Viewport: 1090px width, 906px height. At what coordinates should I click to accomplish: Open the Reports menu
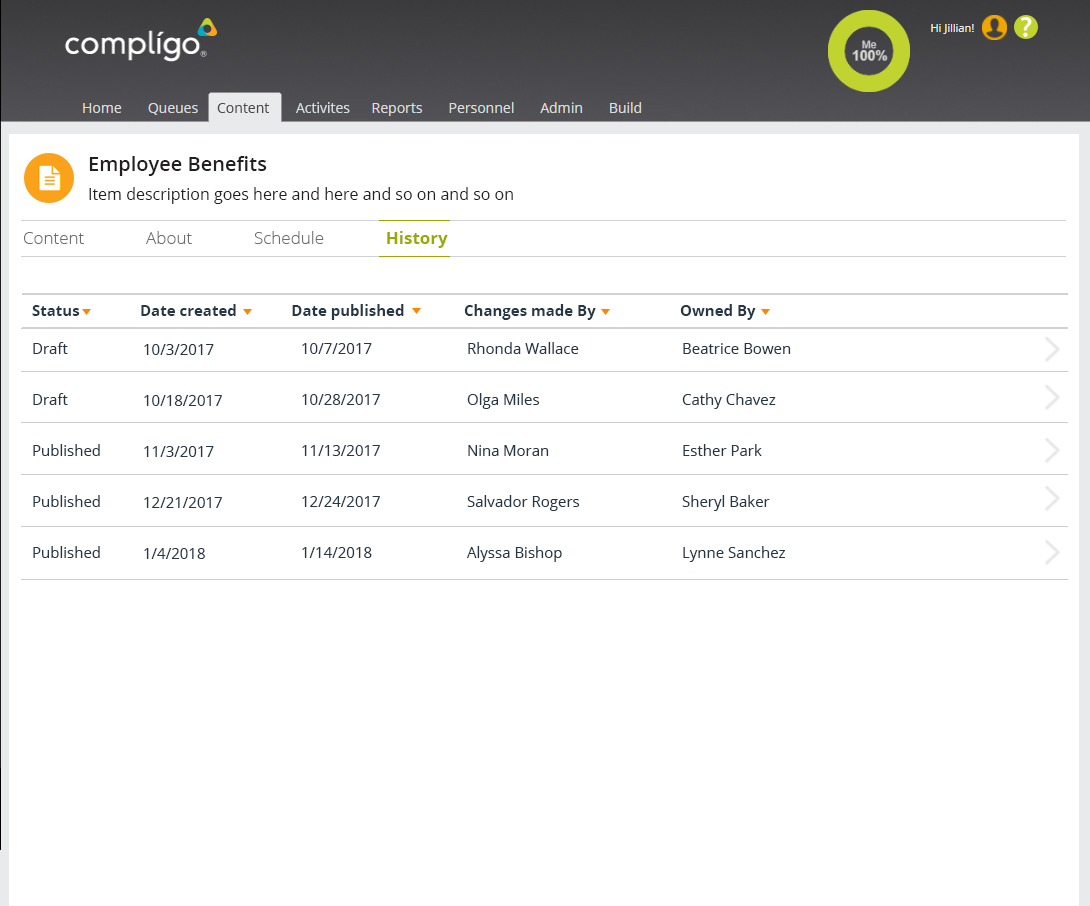pyautogui.click(x=397, y=108)
